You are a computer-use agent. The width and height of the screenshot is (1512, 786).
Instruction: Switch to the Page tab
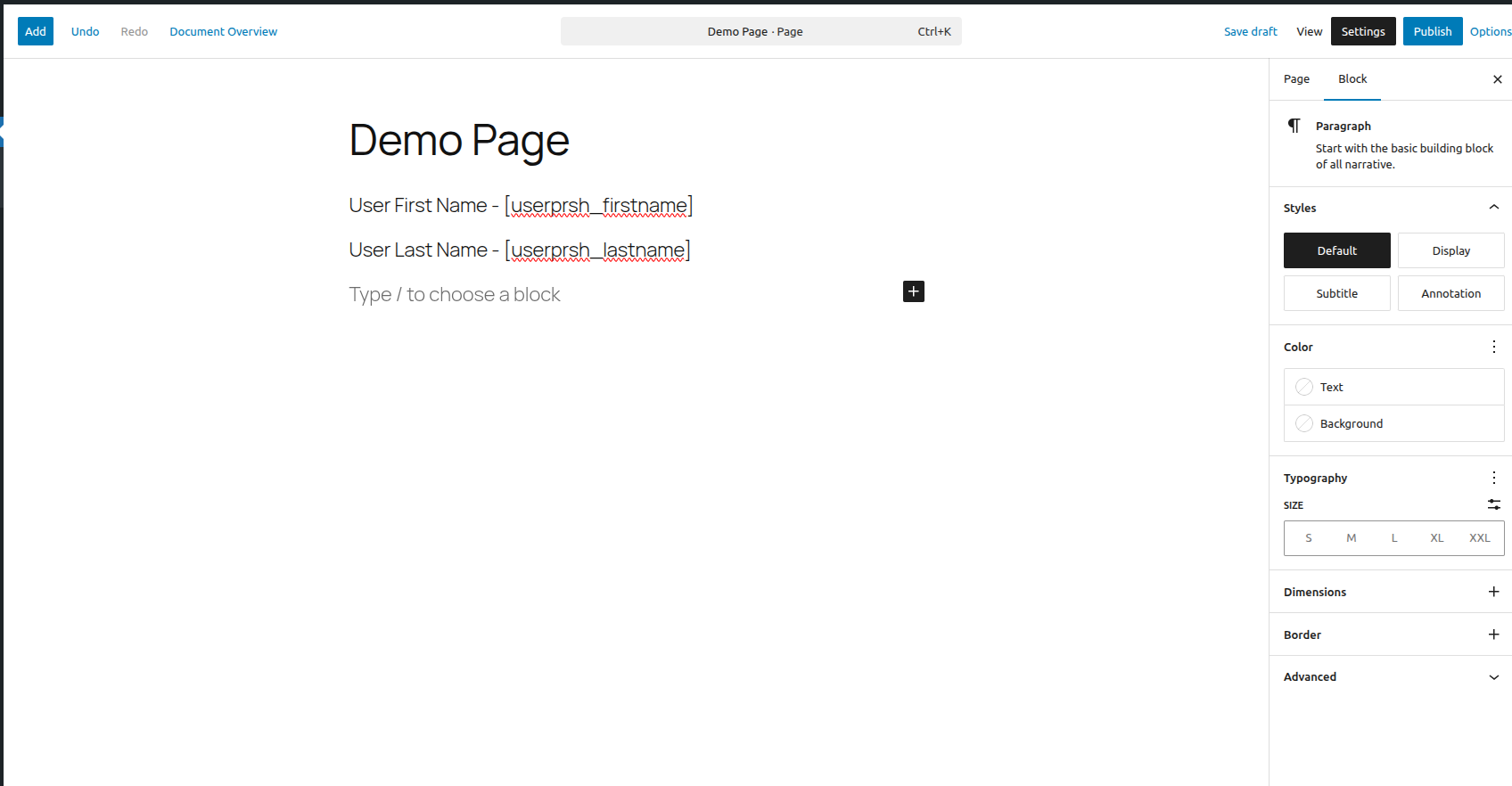point(1296,79)
